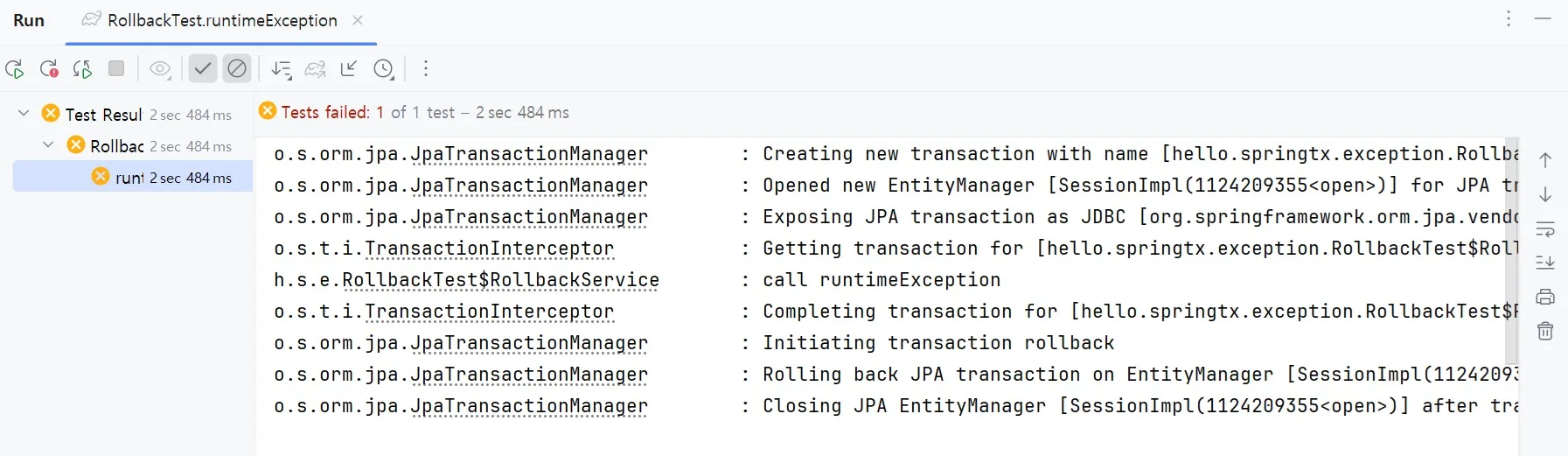The image size is (1568, 456).
Task: Print the console output
Action: click(x=1545, y=298)
